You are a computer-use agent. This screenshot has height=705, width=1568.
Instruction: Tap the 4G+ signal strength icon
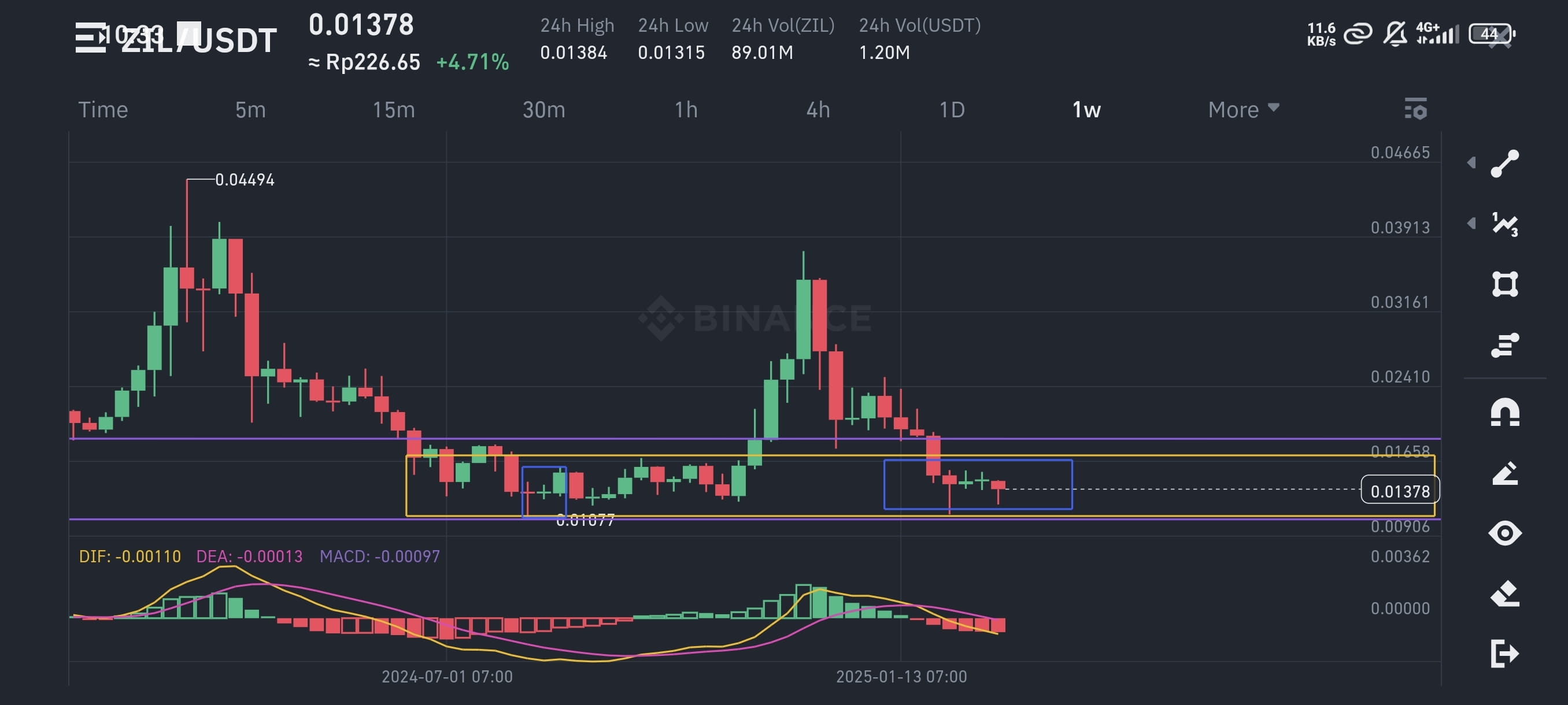[x=1437, y=34]
